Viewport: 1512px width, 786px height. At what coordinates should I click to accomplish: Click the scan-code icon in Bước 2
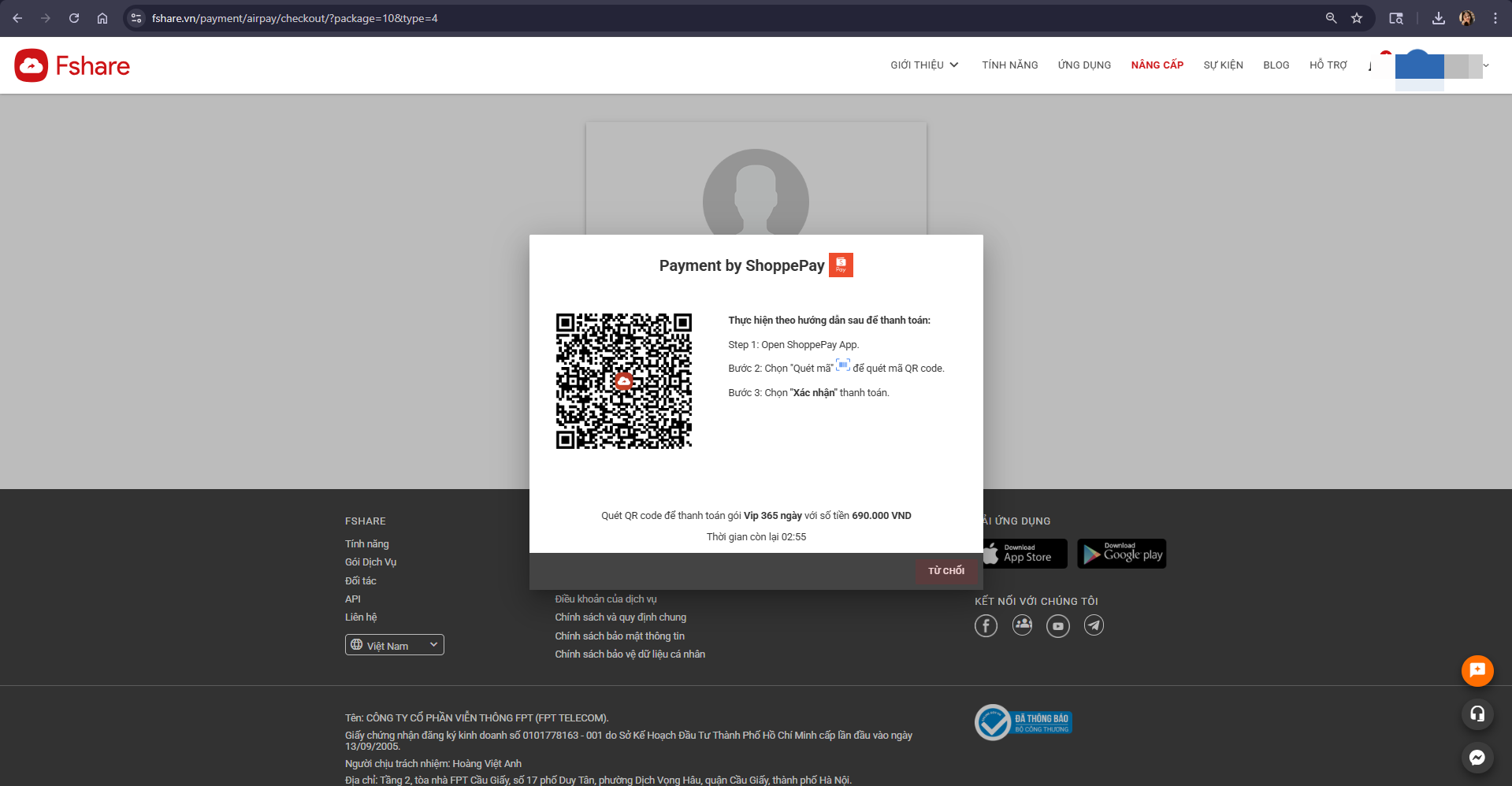tap(843, 365)
